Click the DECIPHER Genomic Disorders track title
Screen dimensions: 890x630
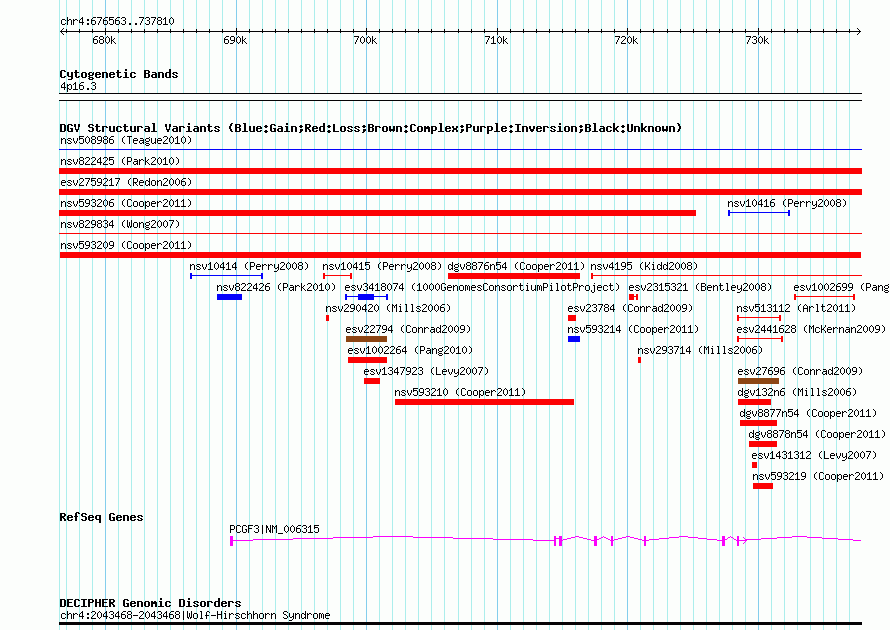tap(150, 603)
